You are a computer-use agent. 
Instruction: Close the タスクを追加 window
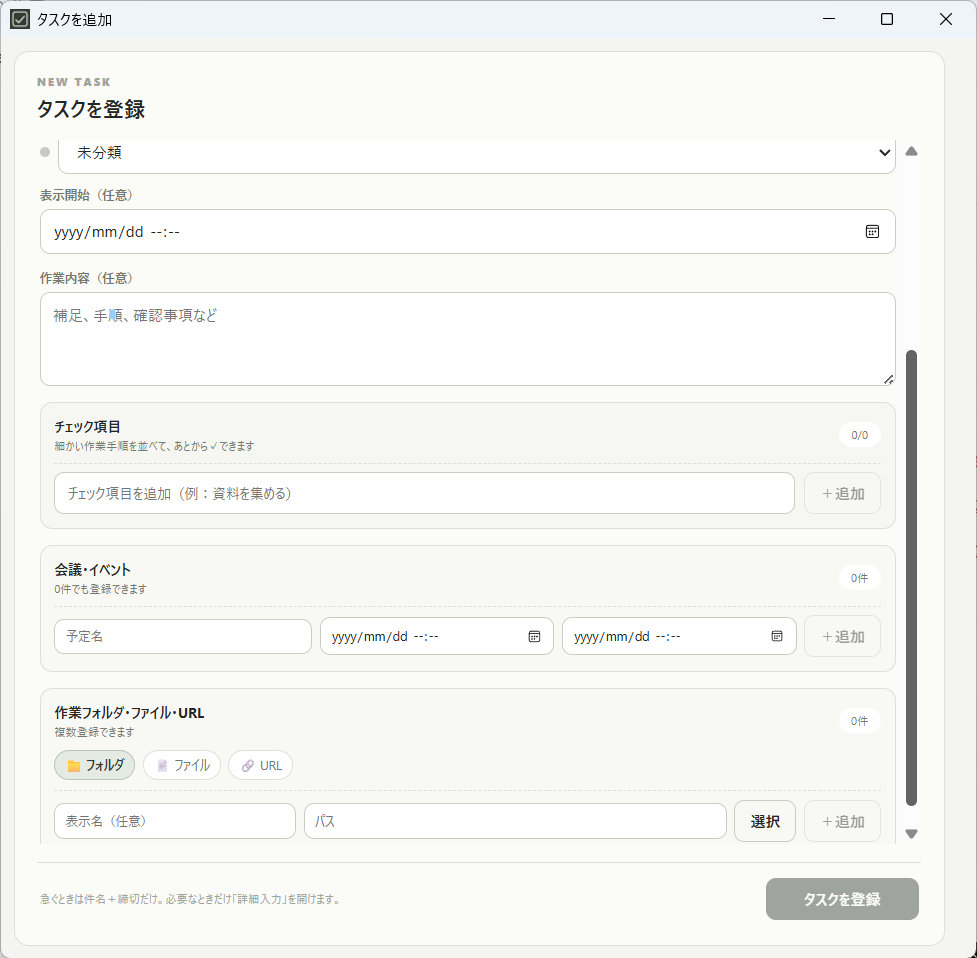pyautogui.click(x=945, y=19)
